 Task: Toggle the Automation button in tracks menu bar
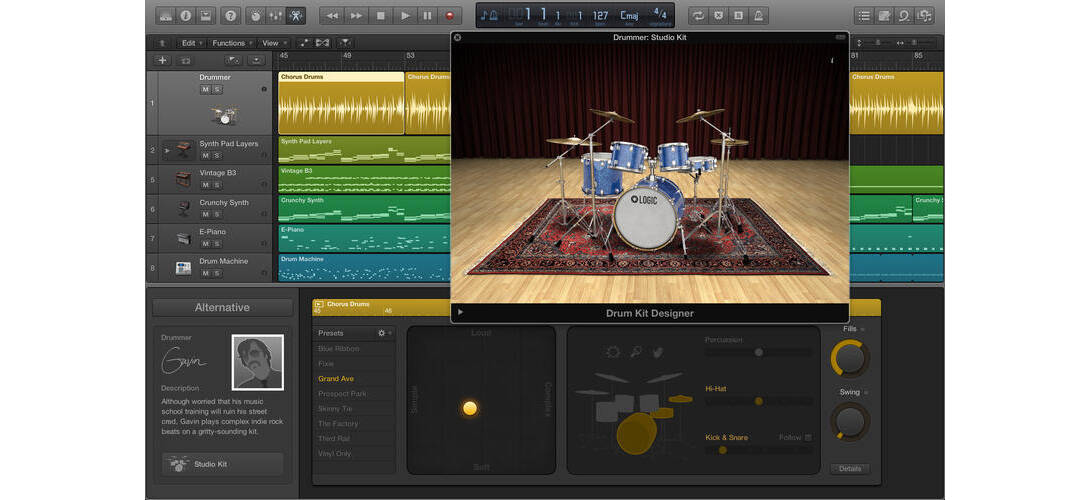[x=304, y=42]
